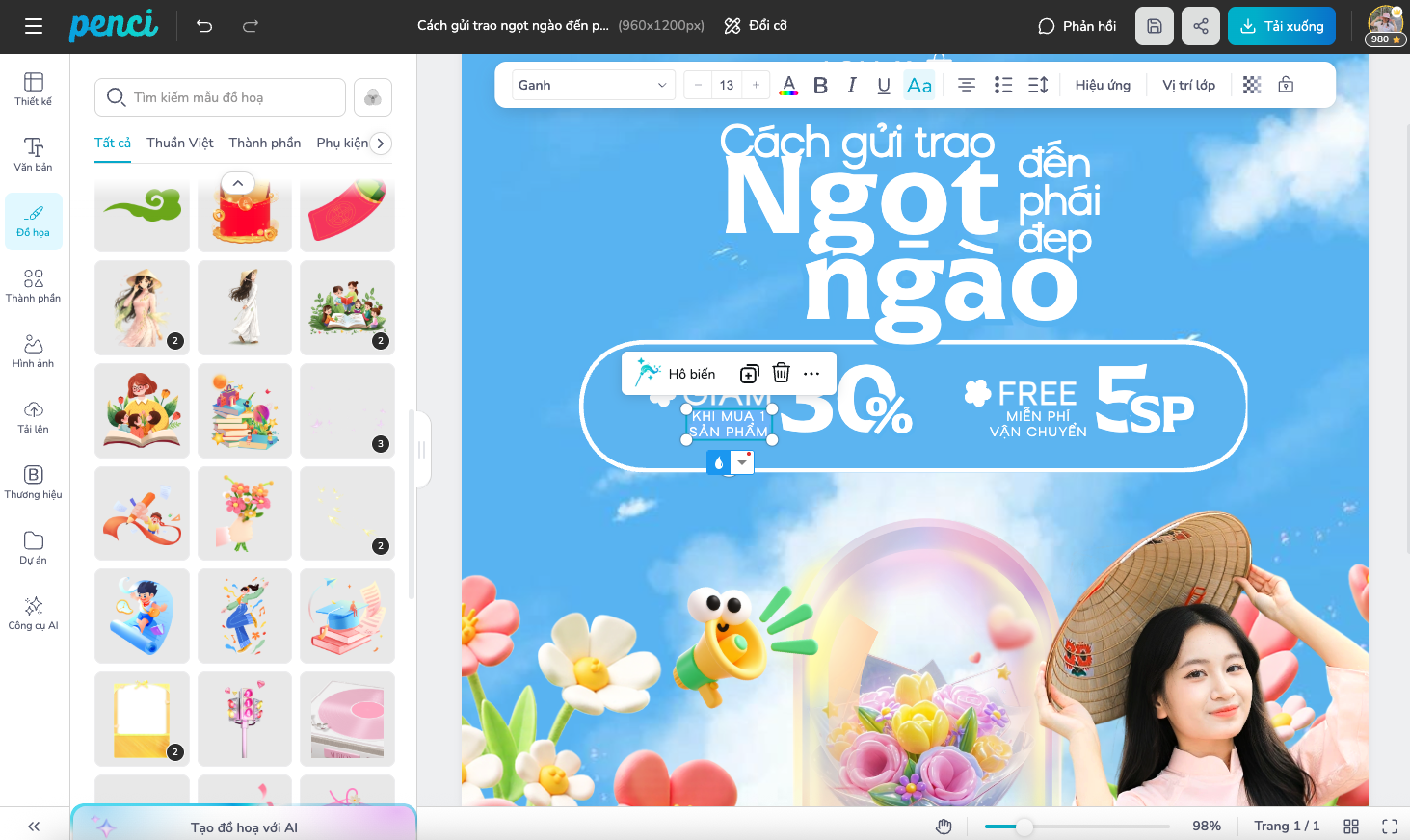Open the Văn bản sidebar panel

point(34,153)
